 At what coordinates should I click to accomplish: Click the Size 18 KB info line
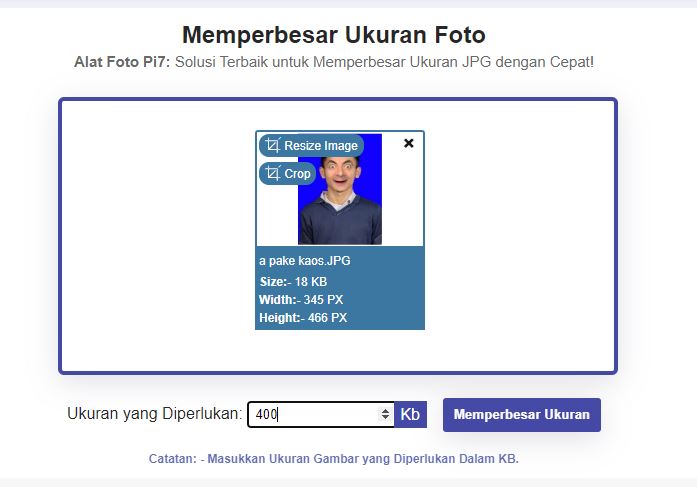(x=293, y=282)
